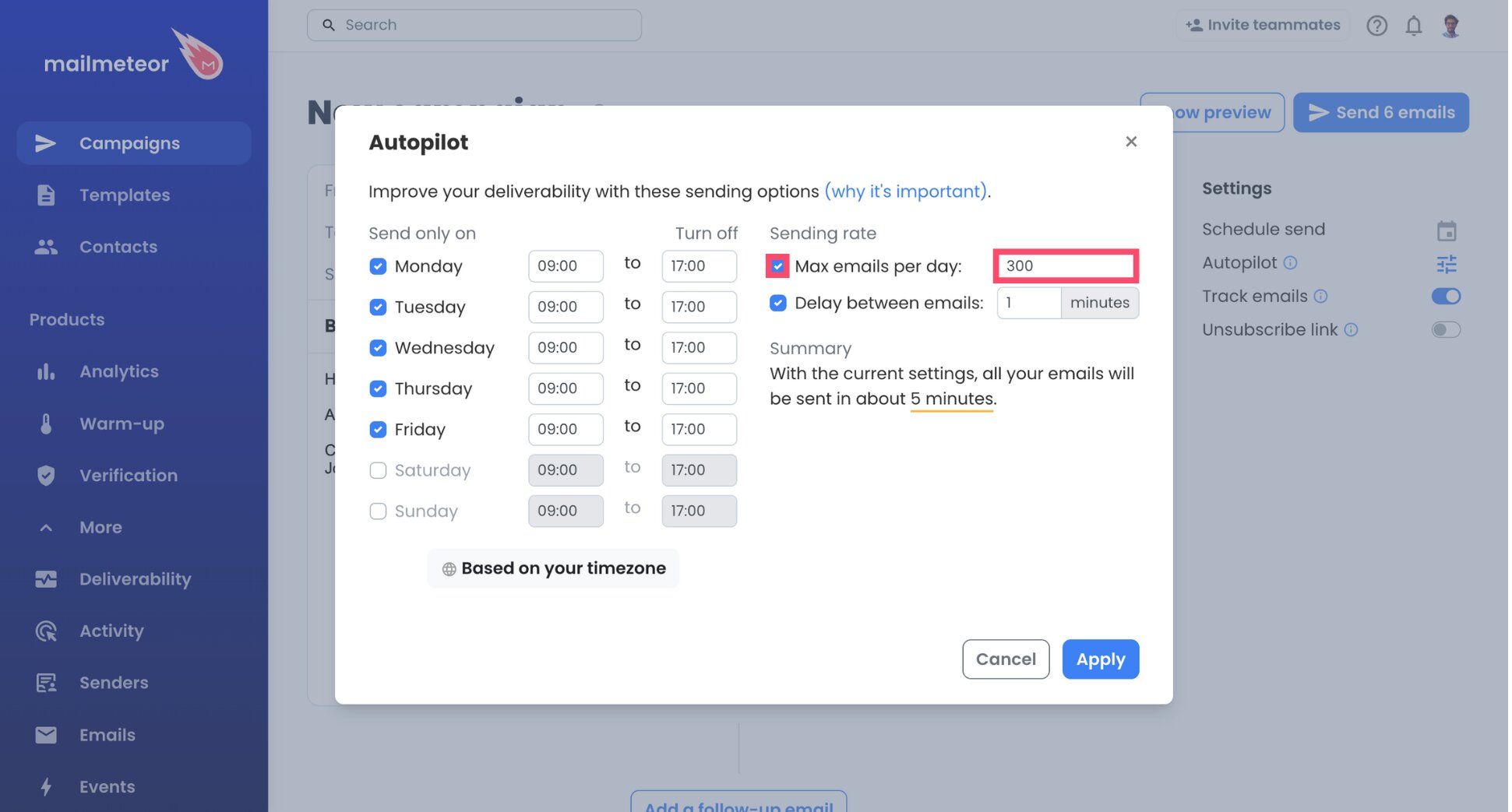
Task: Apply the Autopilot settings
Action: pos(1100,659)
